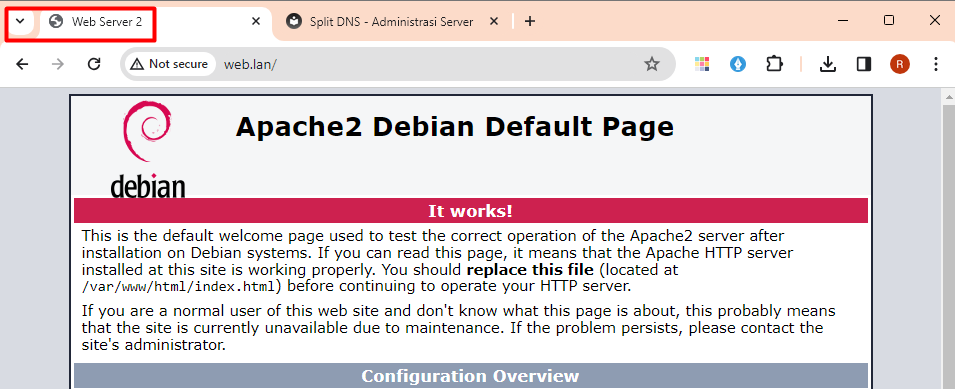Click the Configuration Overview heading
Image resolution: width=955 pixels, height=389 pixels.
pyautogui.click(x=471, y=376)
